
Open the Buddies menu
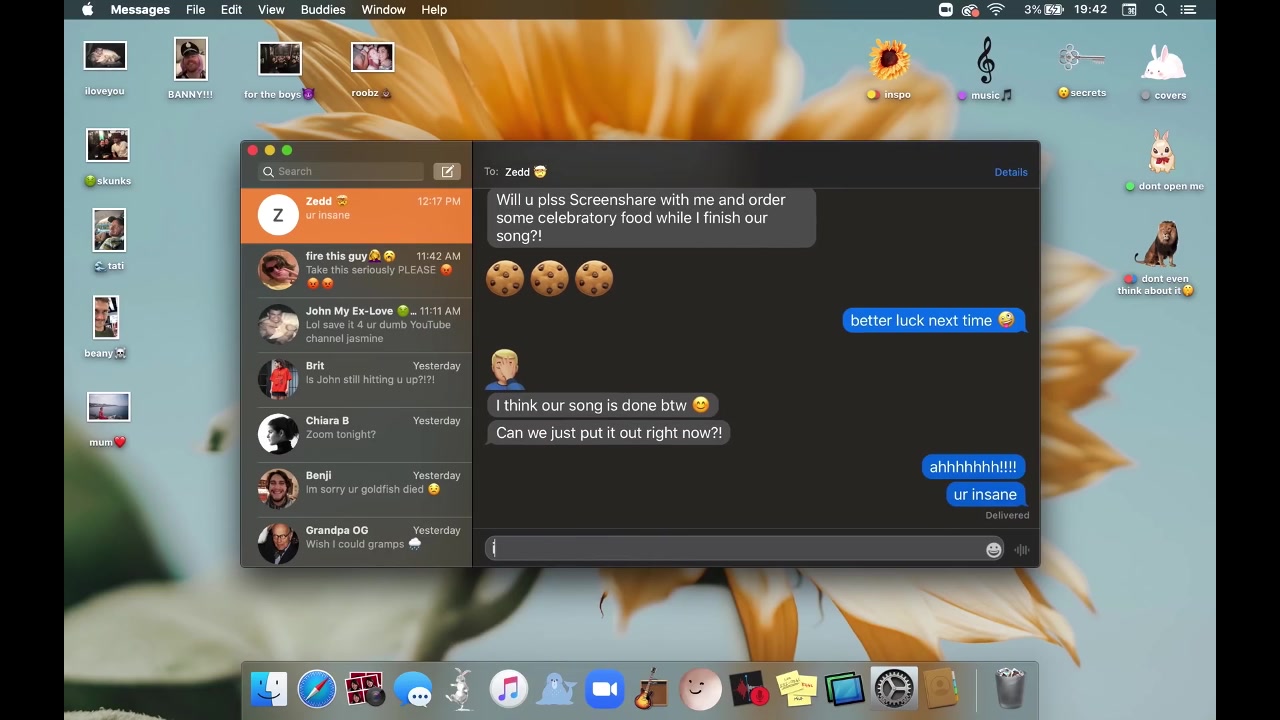click(323, 9)
